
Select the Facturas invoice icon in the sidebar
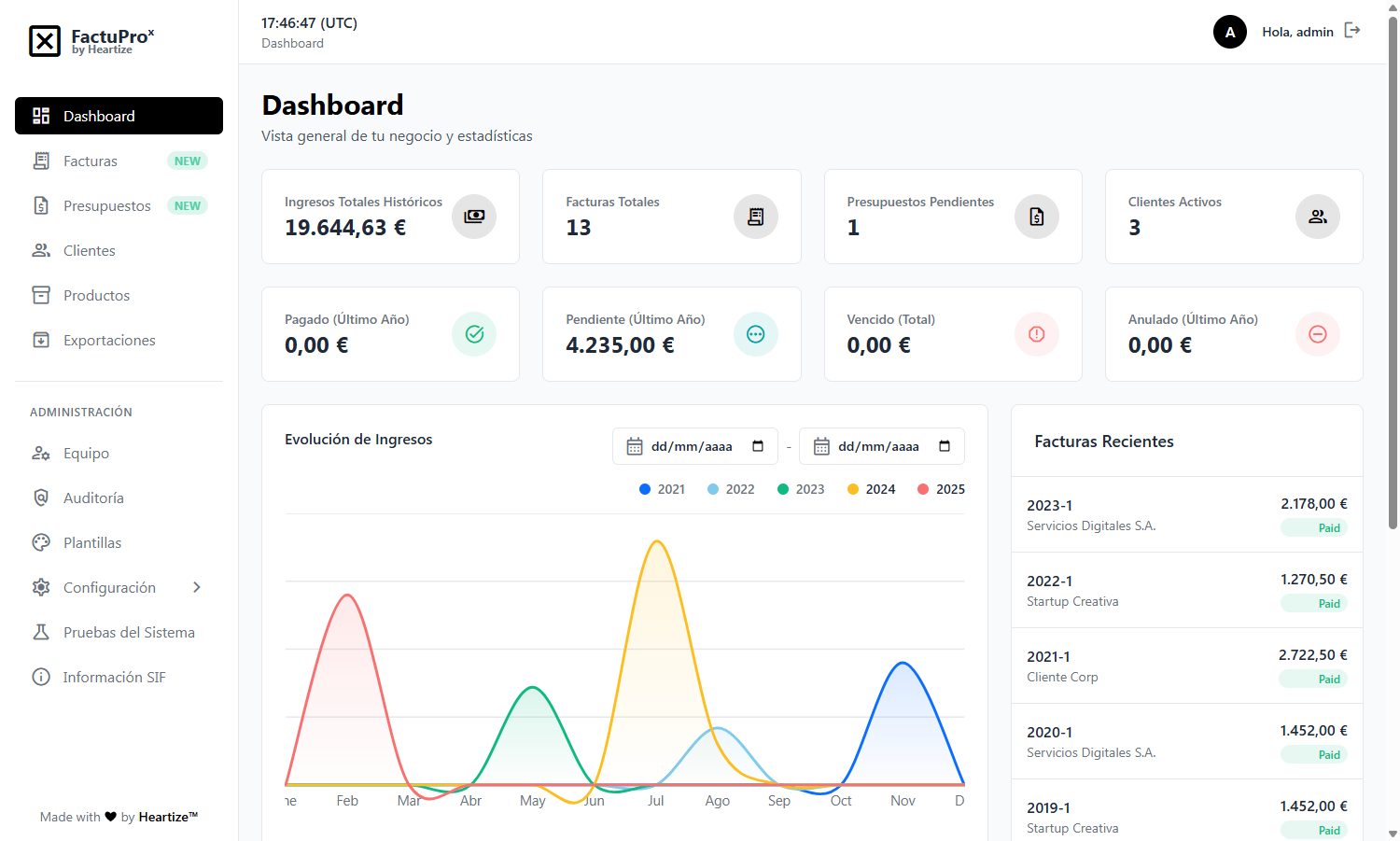[x=42, y=161]
